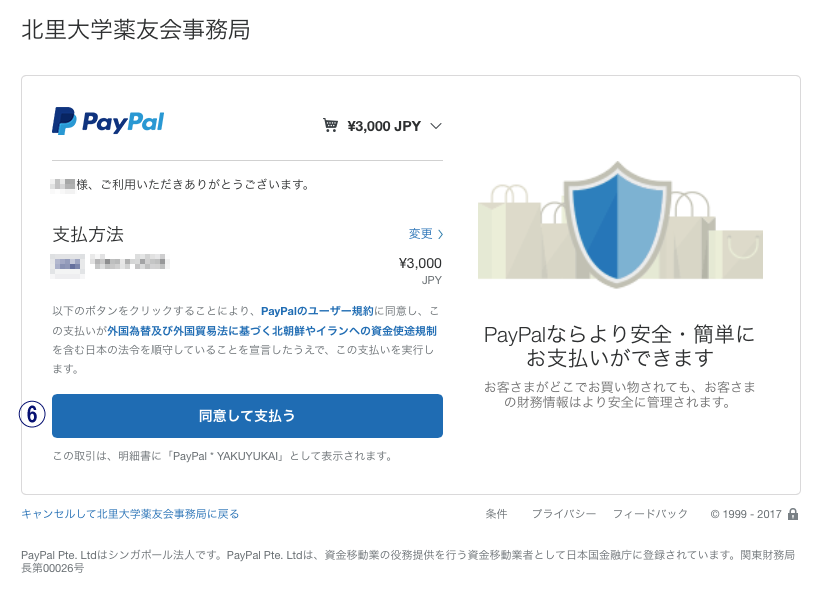Click the ¥3,000 JPY cart total text
This screenshot has height=595, width=823.
[x=384, y=126]
